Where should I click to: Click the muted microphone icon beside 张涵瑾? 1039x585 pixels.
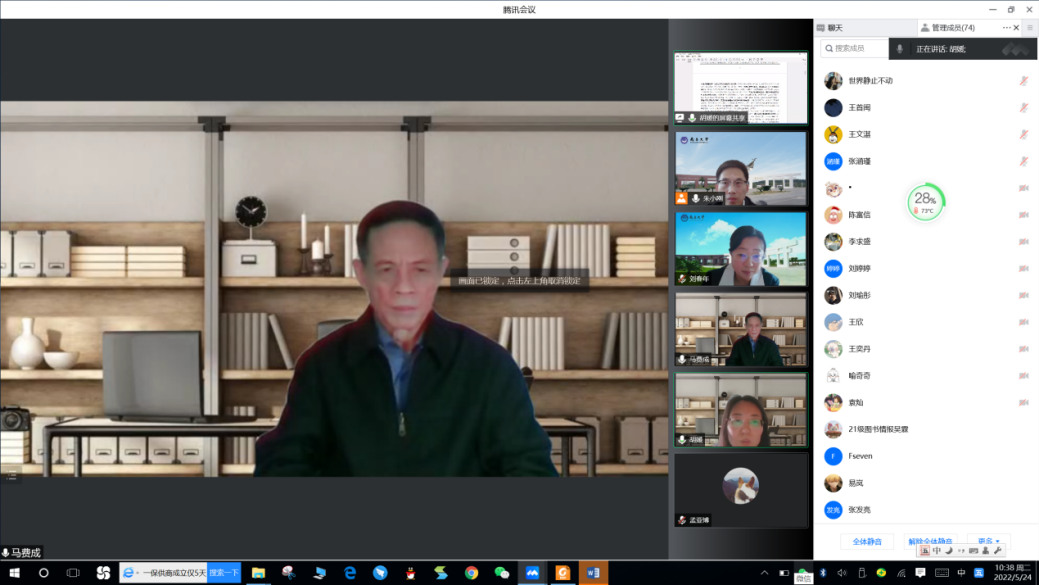click(x=1024, y=161)
